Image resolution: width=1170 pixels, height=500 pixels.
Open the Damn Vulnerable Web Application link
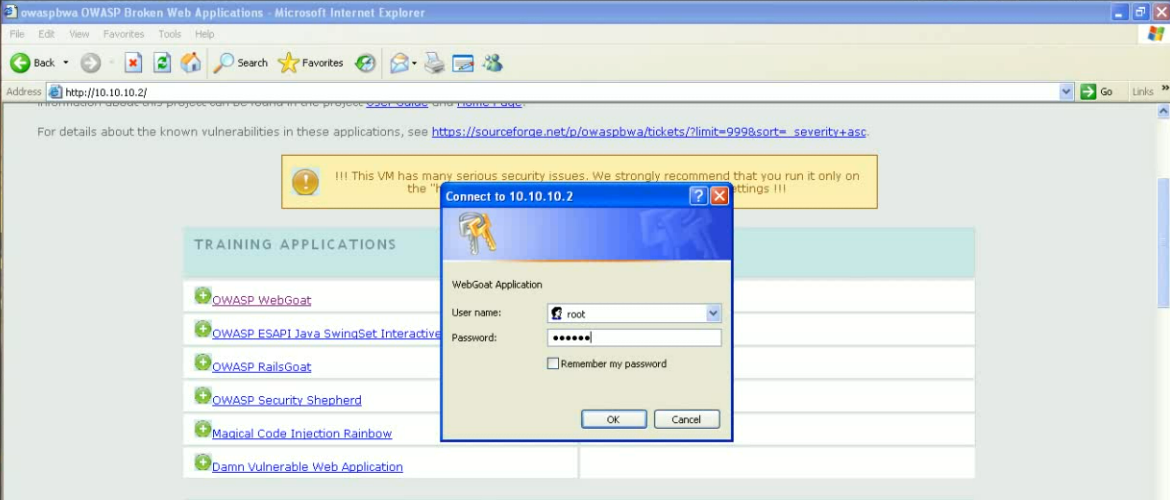coord(307,467)
